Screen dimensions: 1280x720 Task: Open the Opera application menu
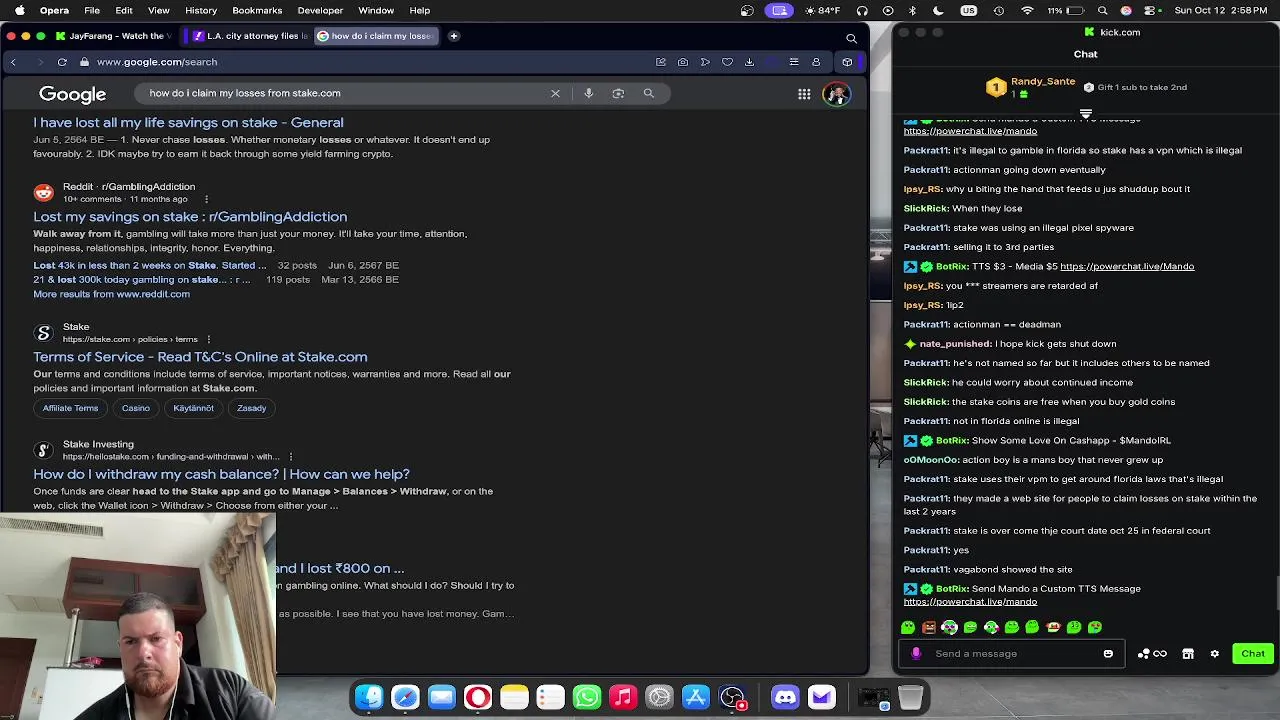54,10
